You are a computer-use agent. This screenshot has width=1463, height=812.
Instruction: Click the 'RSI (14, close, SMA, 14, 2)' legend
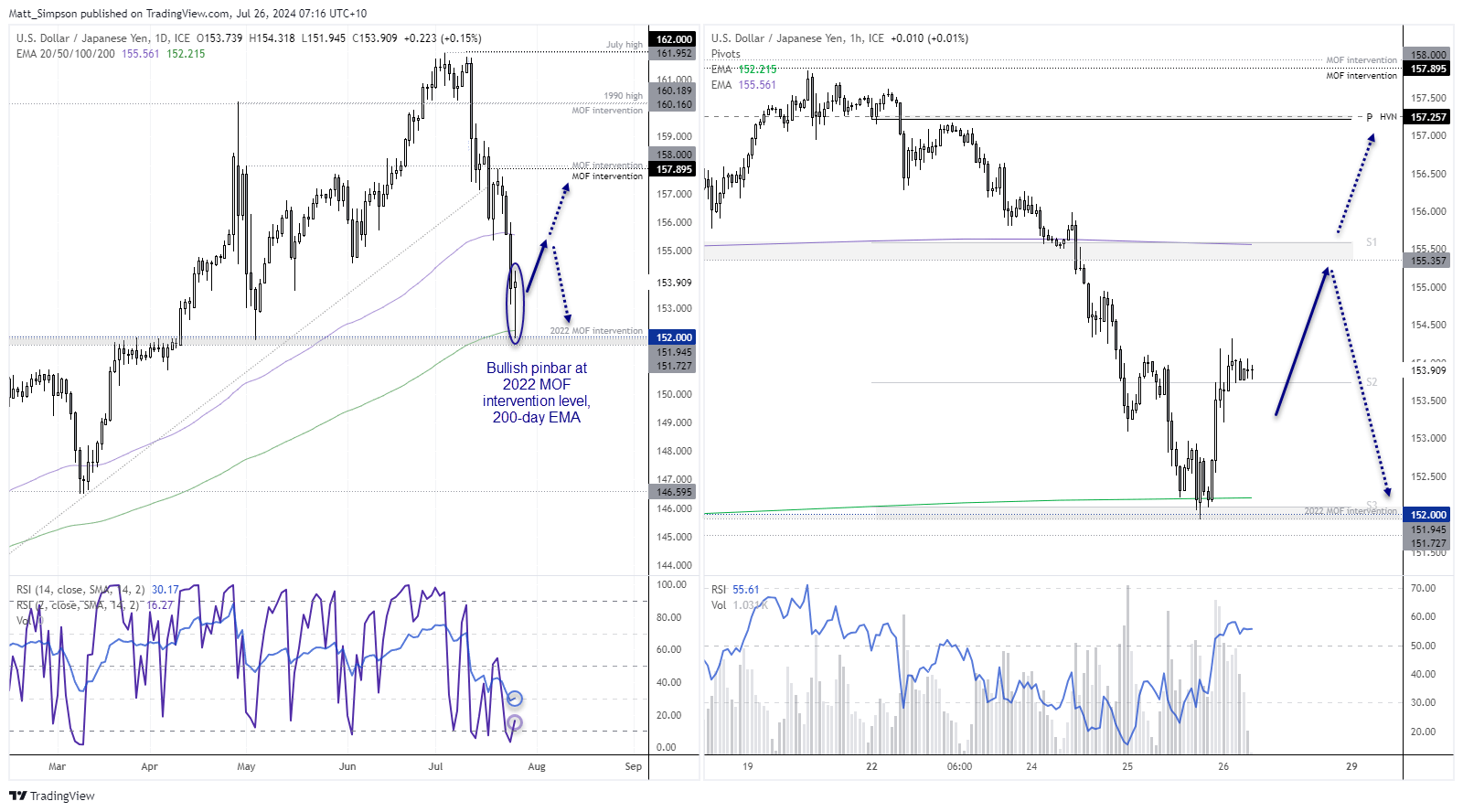[x=81, y=590]
